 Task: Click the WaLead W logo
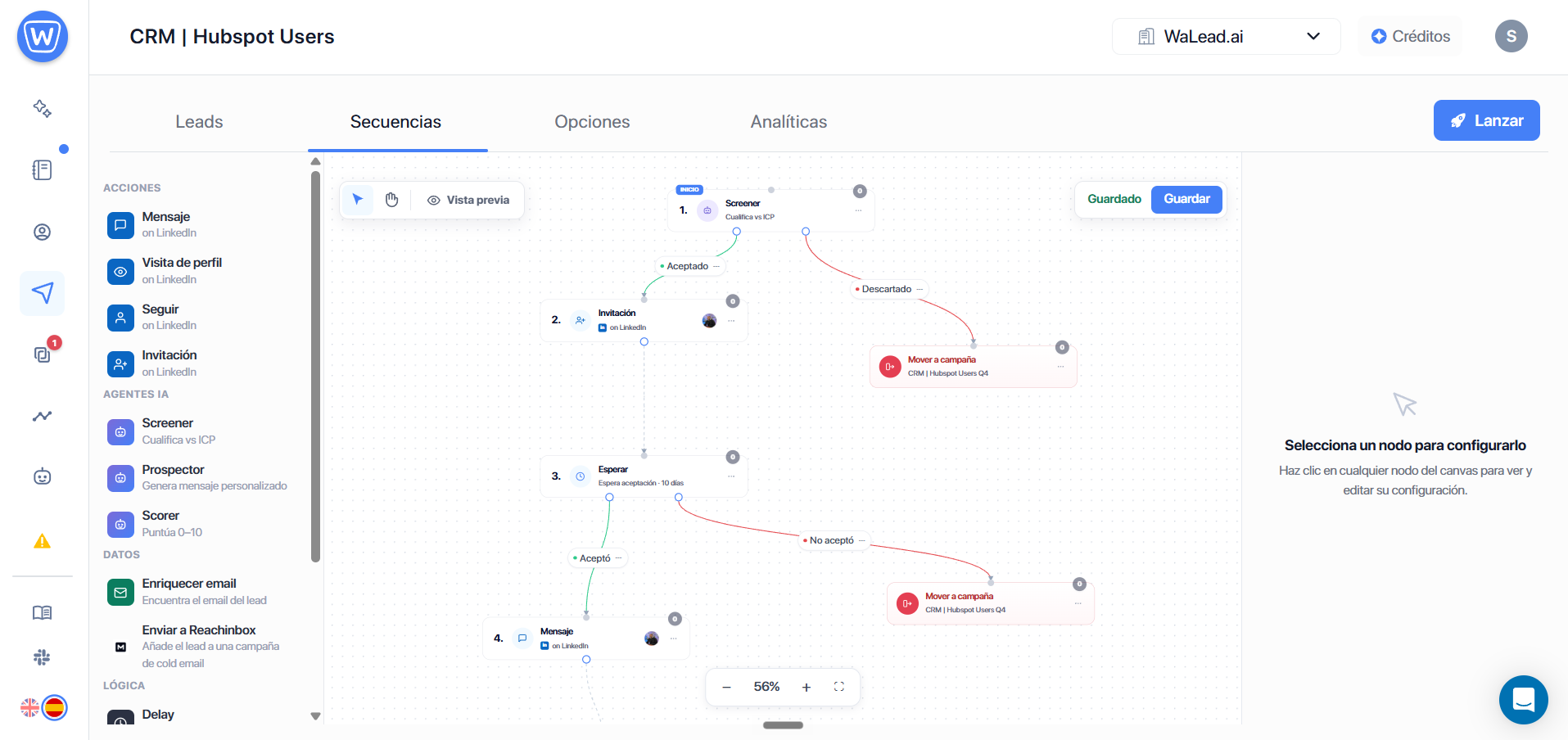click(43, 37)
